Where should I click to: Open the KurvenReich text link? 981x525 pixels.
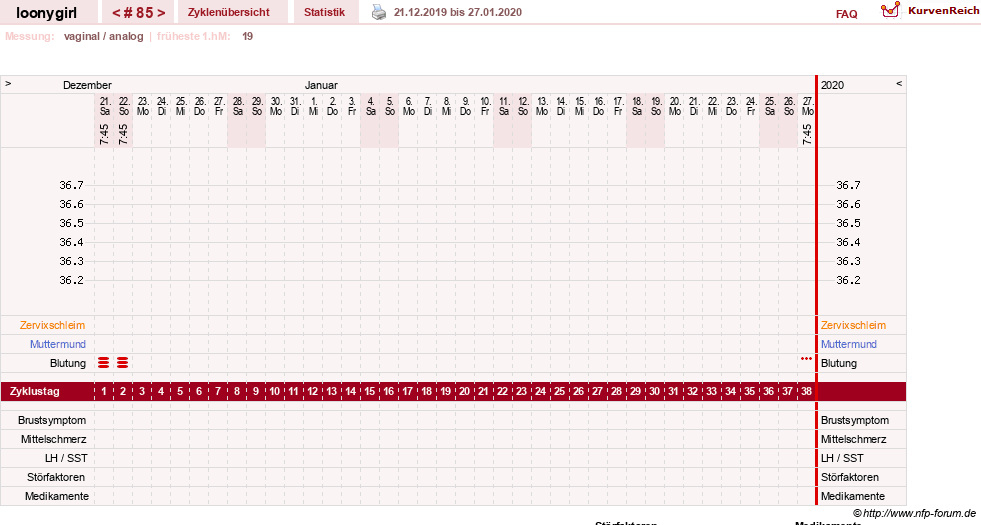pyautogui.click(x=943, y=11)
